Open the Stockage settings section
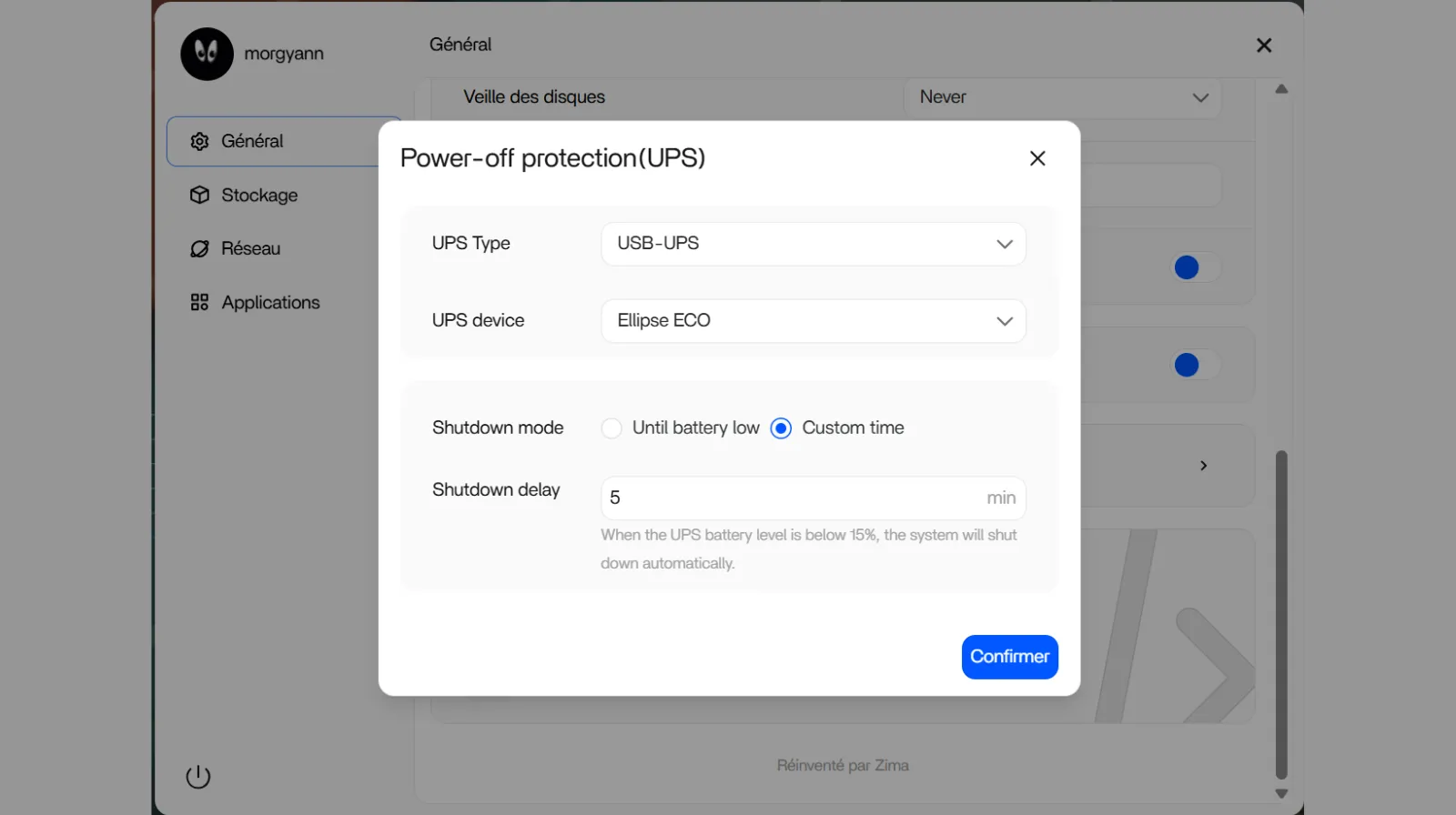1456x815 pixels. [259, 195]
